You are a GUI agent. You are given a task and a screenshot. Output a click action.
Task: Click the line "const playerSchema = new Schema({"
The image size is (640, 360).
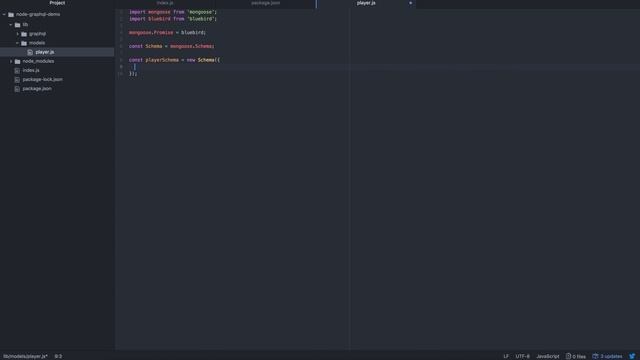pos(175,60)
